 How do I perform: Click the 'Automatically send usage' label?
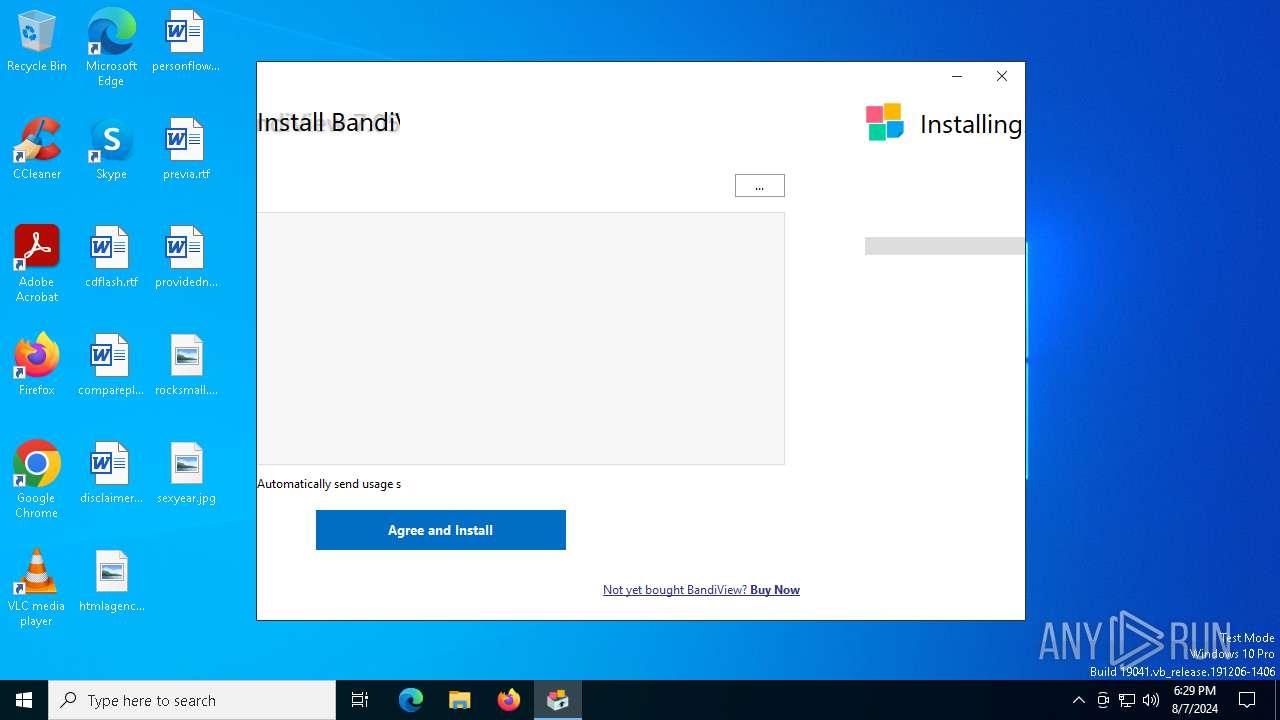[329, 484]
